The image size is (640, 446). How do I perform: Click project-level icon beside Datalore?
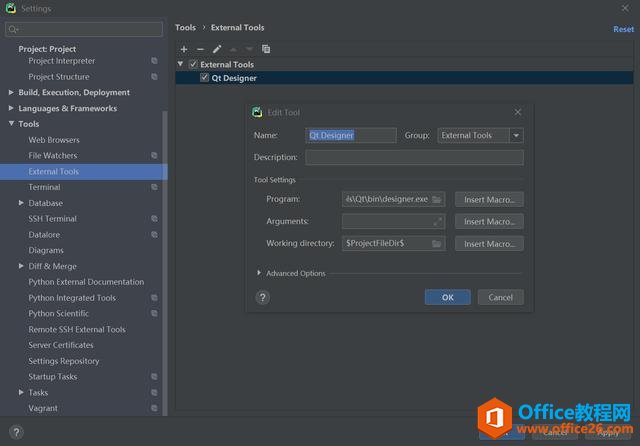(x=154, y=235)
